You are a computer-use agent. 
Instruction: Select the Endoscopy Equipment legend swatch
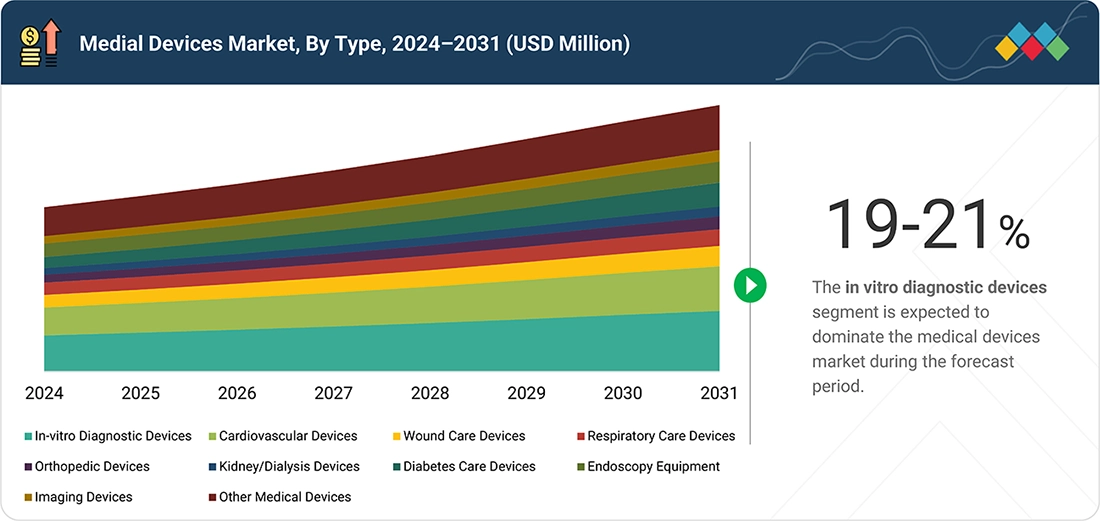point(580,466)
